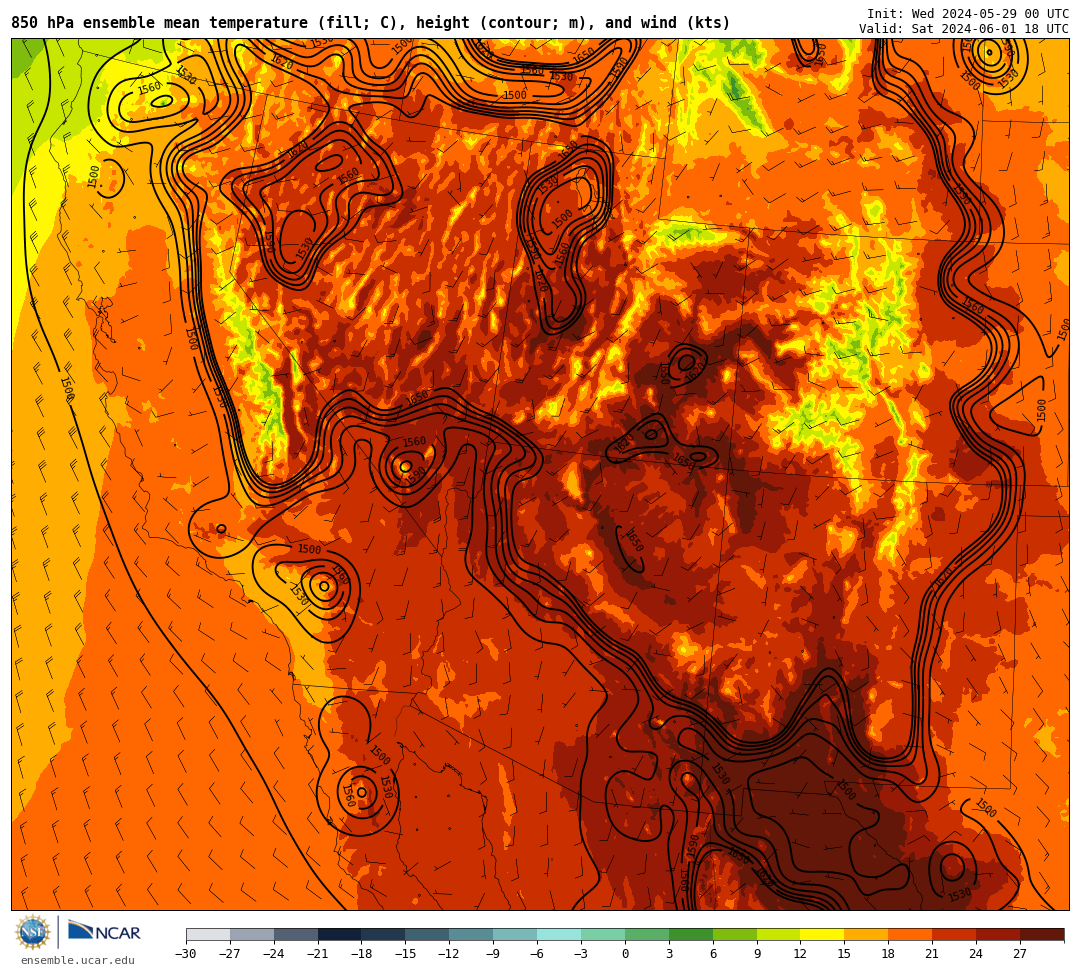Click the yellow-green swatch between 9 and 12
The width and height of the screenshot is (1080, 973).
(779, 934)
